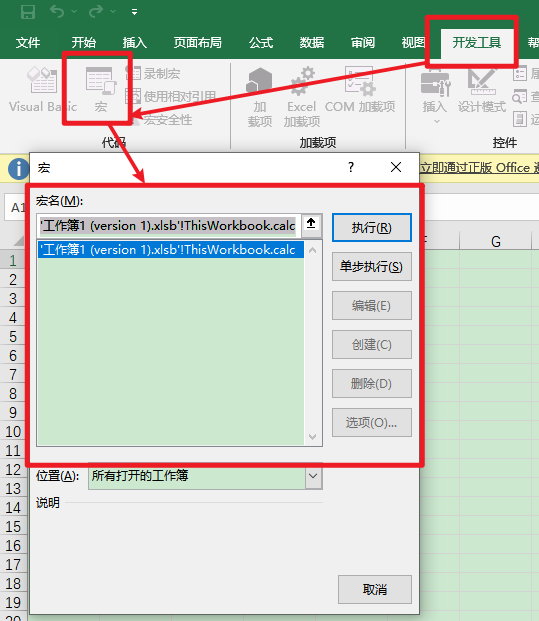Click the 删除(D) delete button
The image size is (539, 621).
371,383
